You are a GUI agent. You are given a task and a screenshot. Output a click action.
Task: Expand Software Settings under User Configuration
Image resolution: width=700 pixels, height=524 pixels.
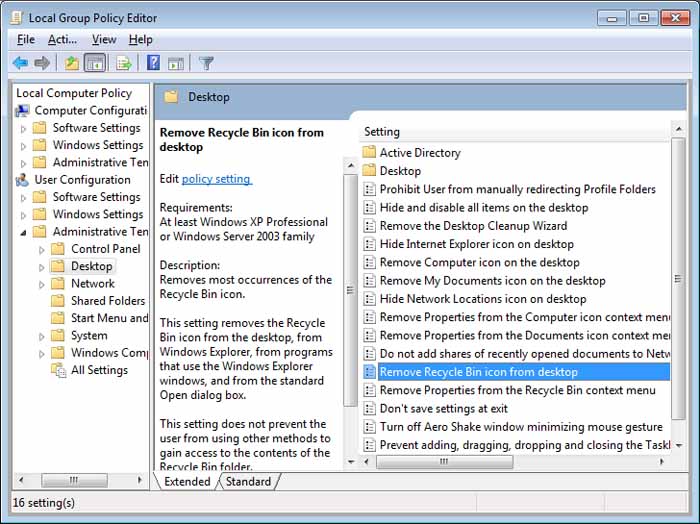coord(24,198)
